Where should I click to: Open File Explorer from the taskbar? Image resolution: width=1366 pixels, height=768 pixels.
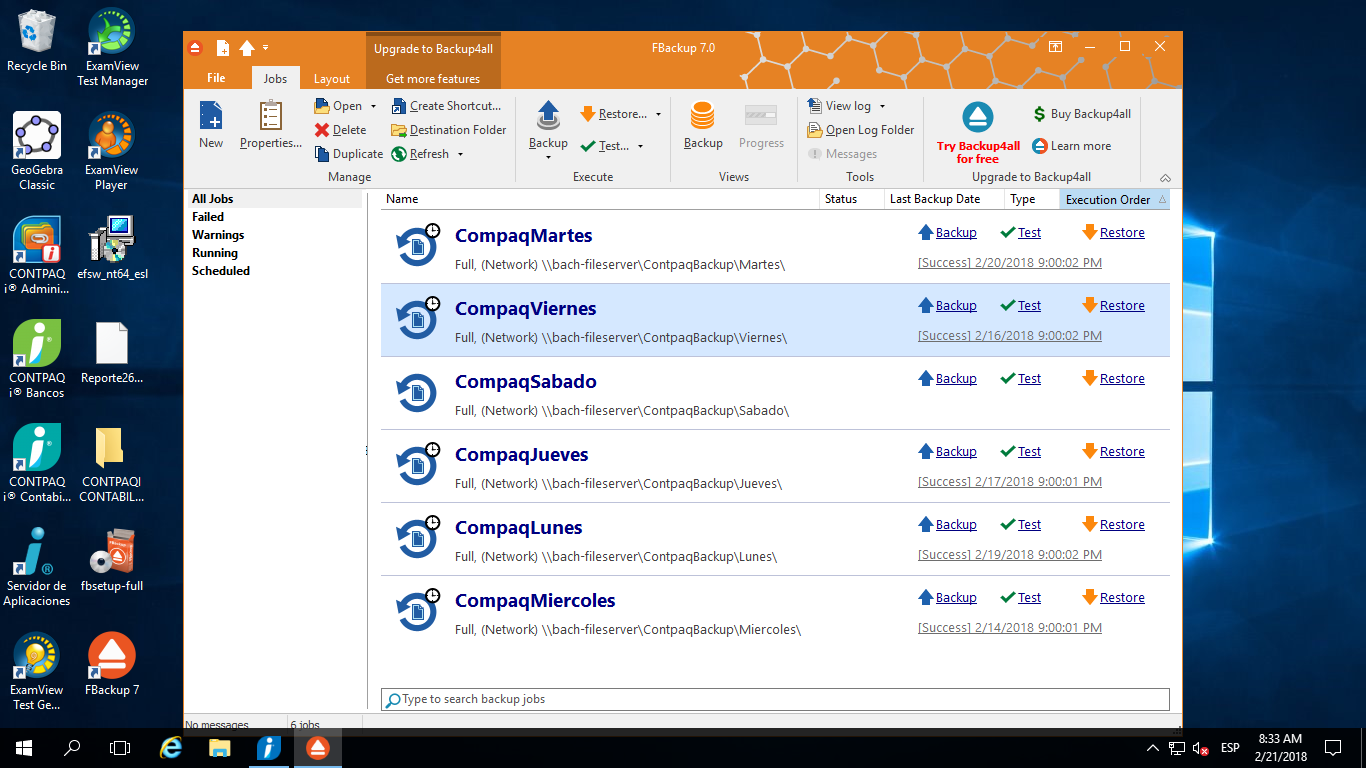(x=220, y=747)
